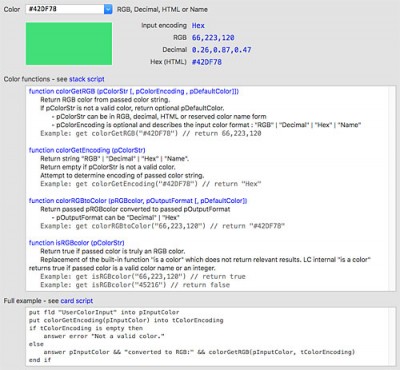Screen dimensions: 400x370
Task: Click the colorGetRGB example code line
Action: [x=151, y=133]
